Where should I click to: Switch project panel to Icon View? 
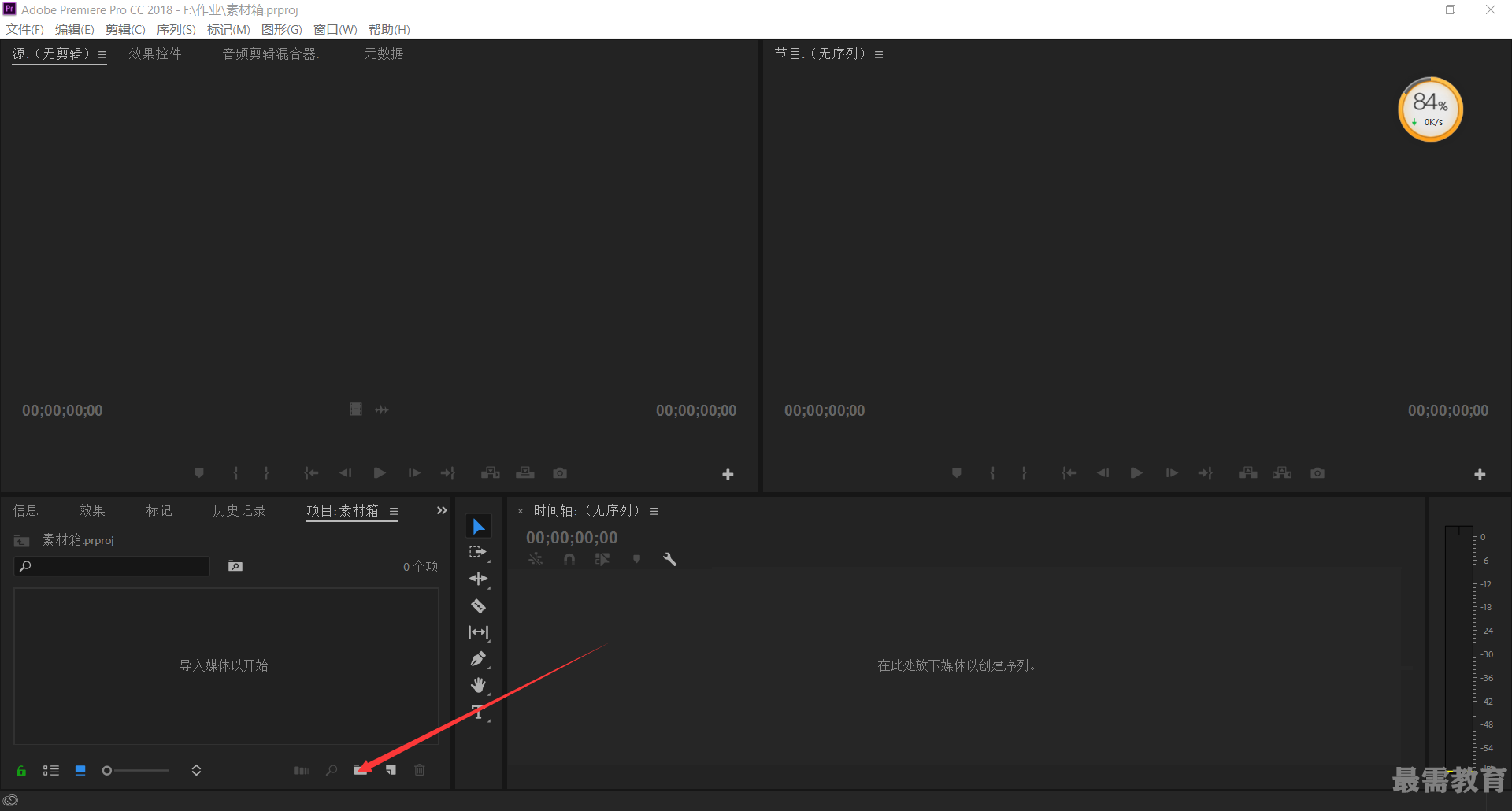pyautogui.click(x=80, y=770)
